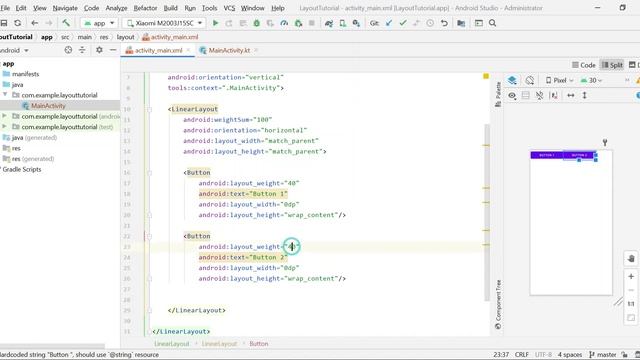Close the activity_main.xml tab
This screenshot has width=640, height=360.
coord(188,50)
